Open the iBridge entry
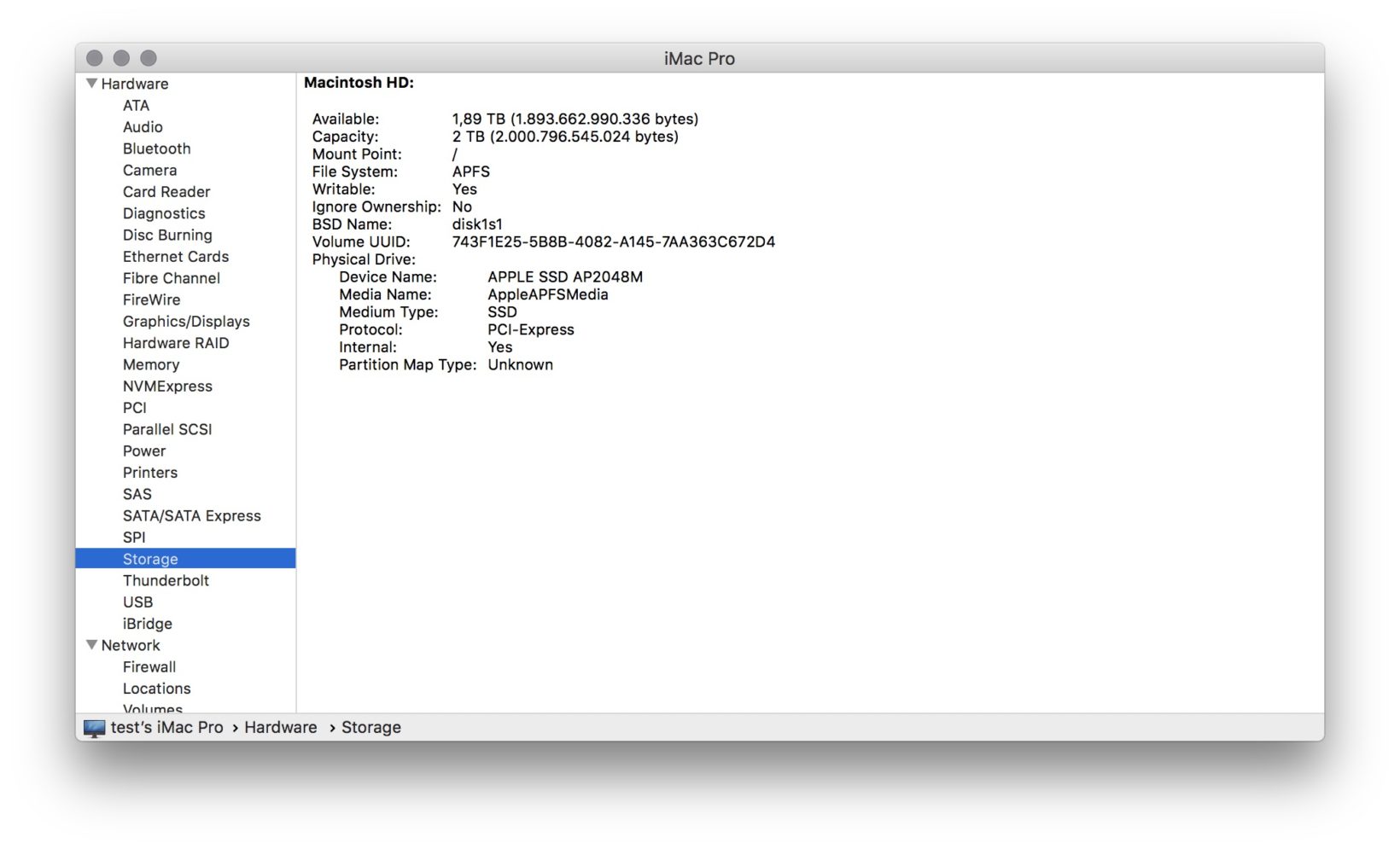This screenshot has width=1400, height=849. coord(148,624)
